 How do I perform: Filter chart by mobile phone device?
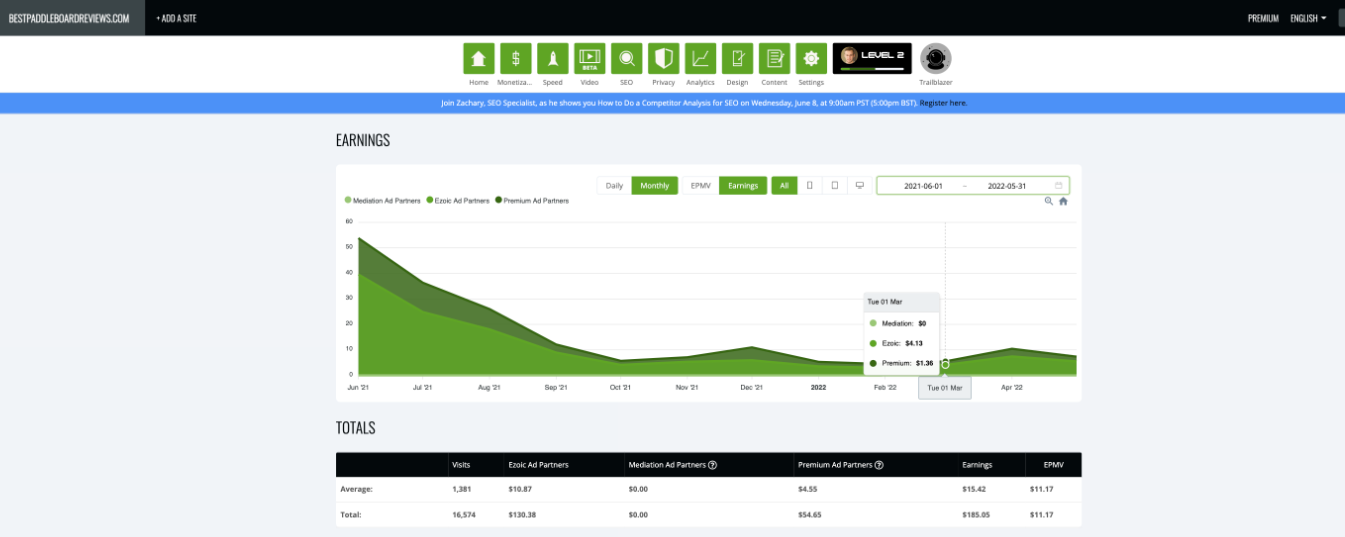pyautogui.click(x=809, y=186)
